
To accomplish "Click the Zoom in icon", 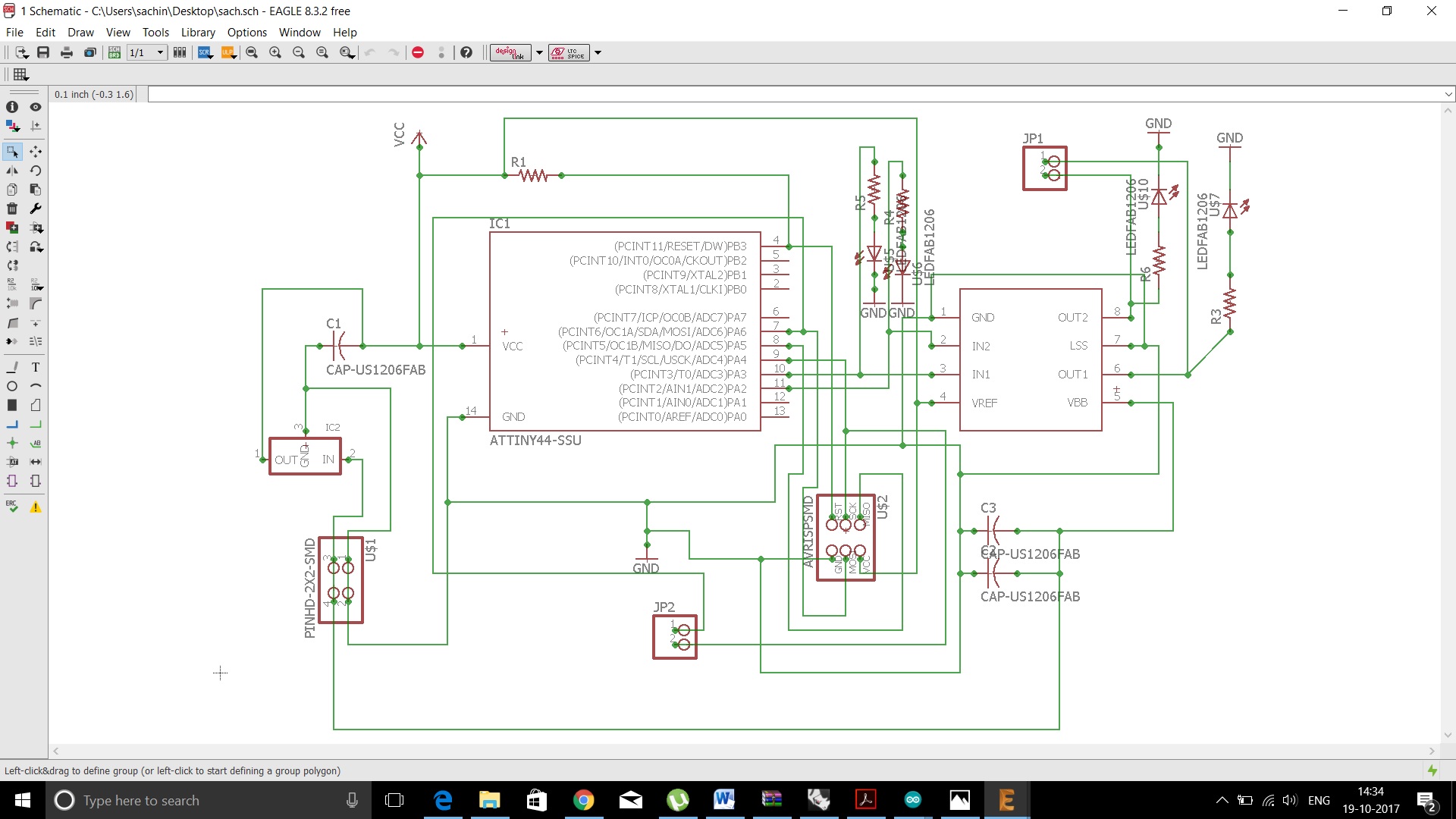I will [x=275, y=52].
